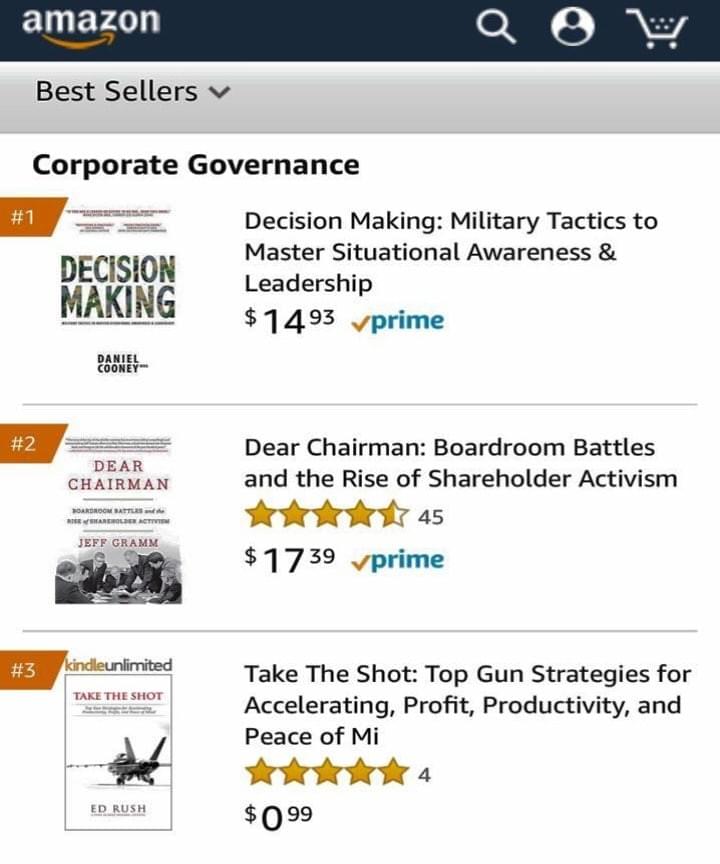Click the $0.99 price

279,815
